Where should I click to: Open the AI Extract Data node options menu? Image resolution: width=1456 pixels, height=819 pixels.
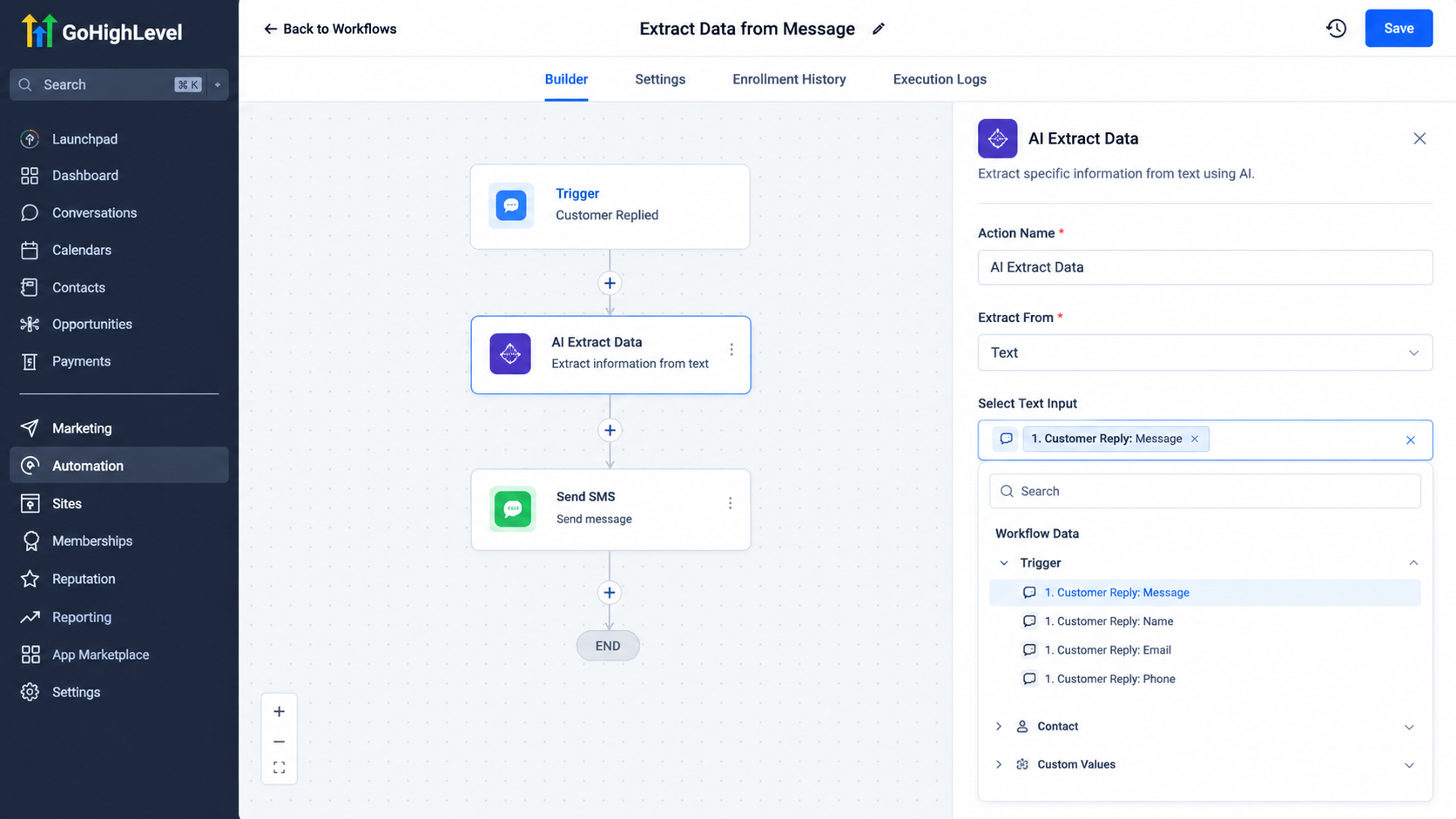point(731,349)
